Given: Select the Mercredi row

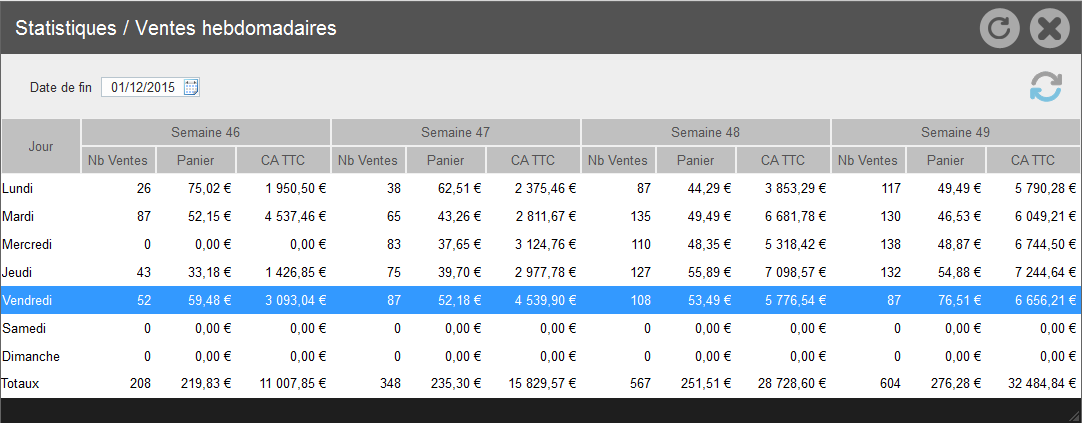Looking at the screenshot, I should [541, 244].
